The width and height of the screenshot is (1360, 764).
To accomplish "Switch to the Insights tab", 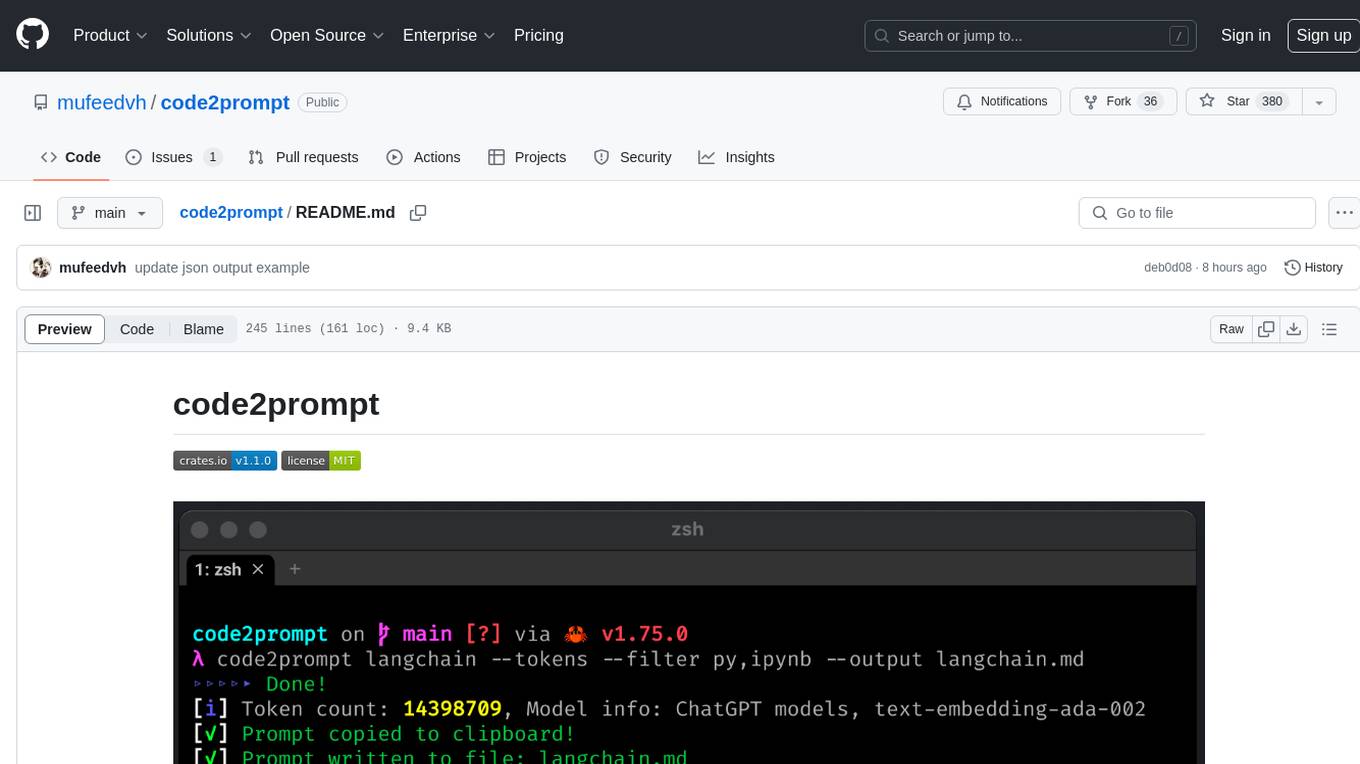I will 736,157.
